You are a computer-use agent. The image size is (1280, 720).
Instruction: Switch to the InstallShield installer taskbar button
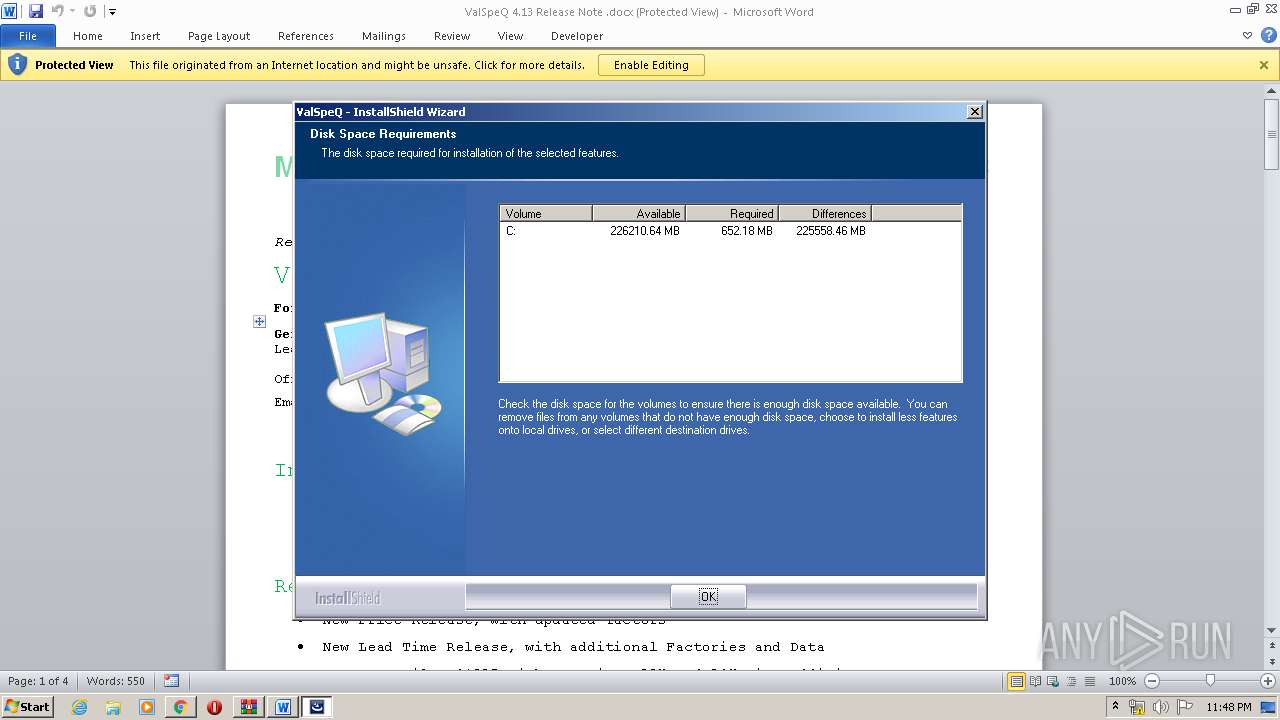[317, 707]
